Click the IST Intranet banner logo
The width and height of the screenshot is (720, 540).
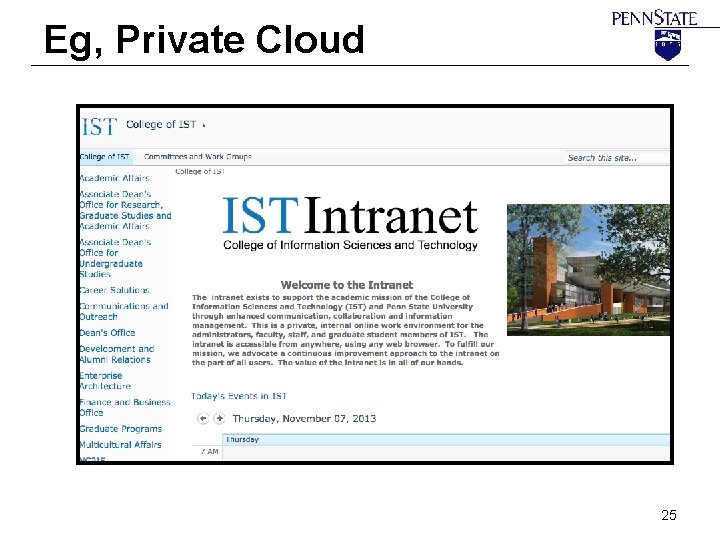(x=350, y=223)
